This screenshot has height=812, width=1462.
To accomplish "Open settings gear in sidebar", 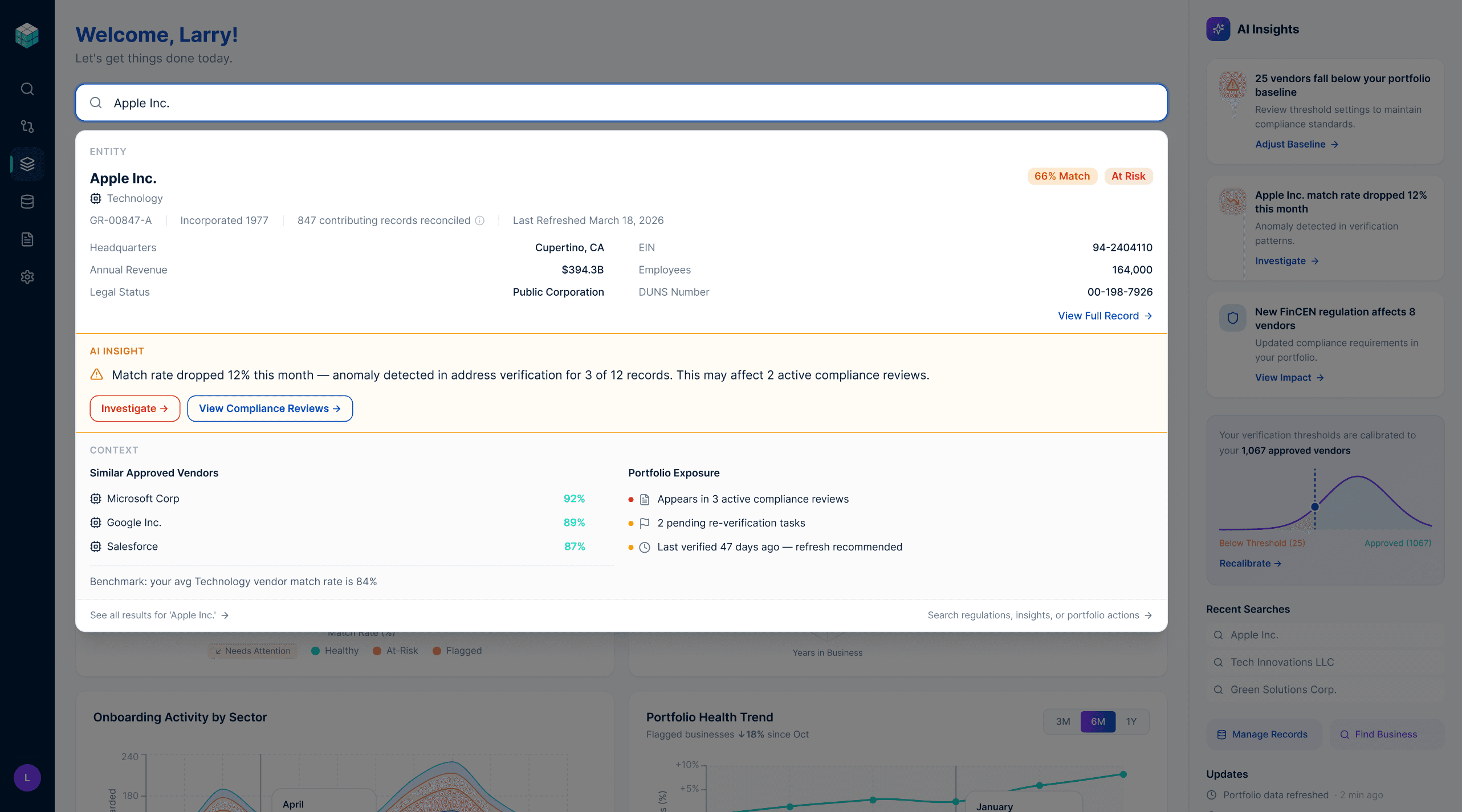I will tap(27, 277).
